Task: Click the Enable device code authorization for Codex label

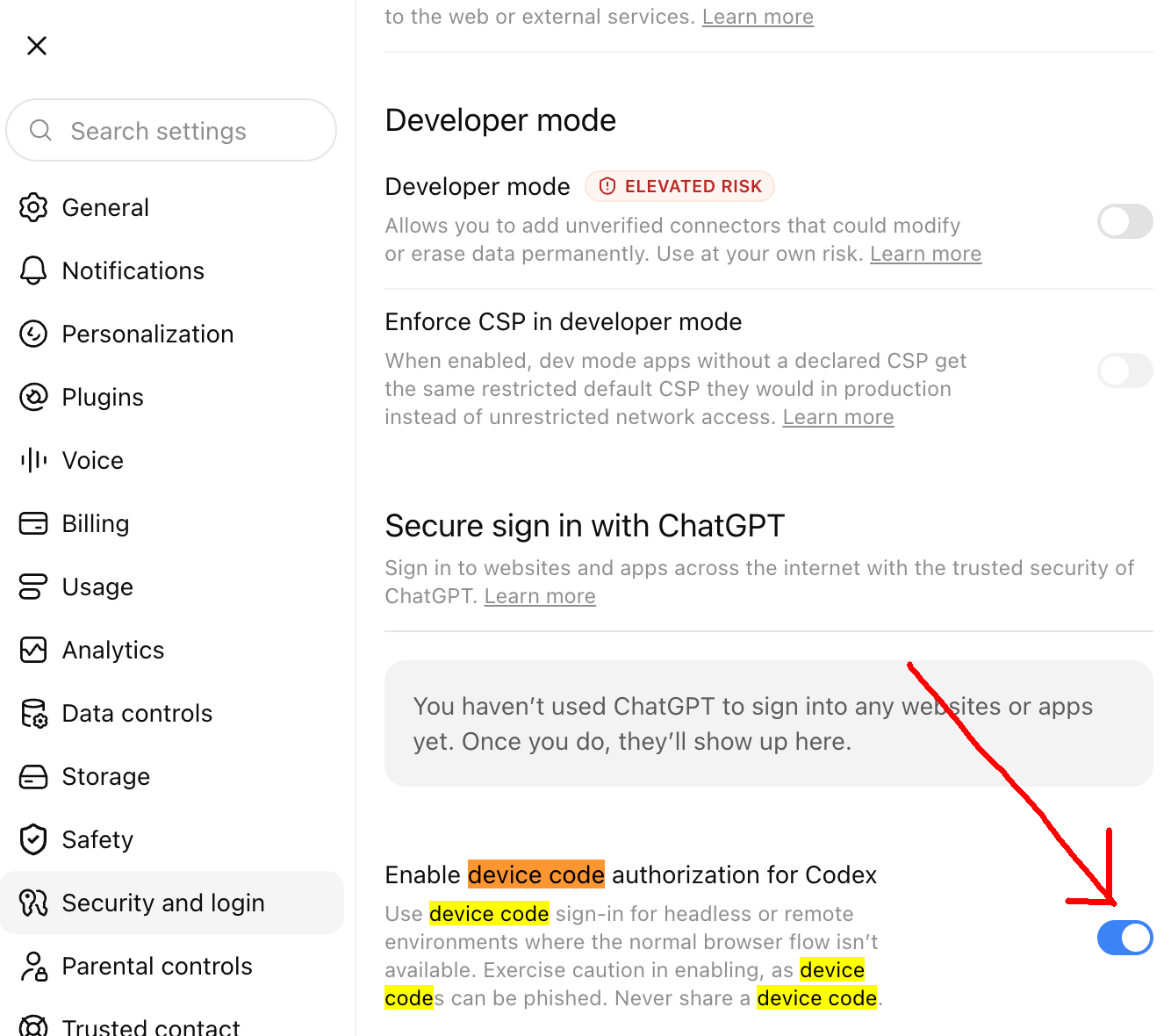Action: pyautogui.click(x=631, y=874)
